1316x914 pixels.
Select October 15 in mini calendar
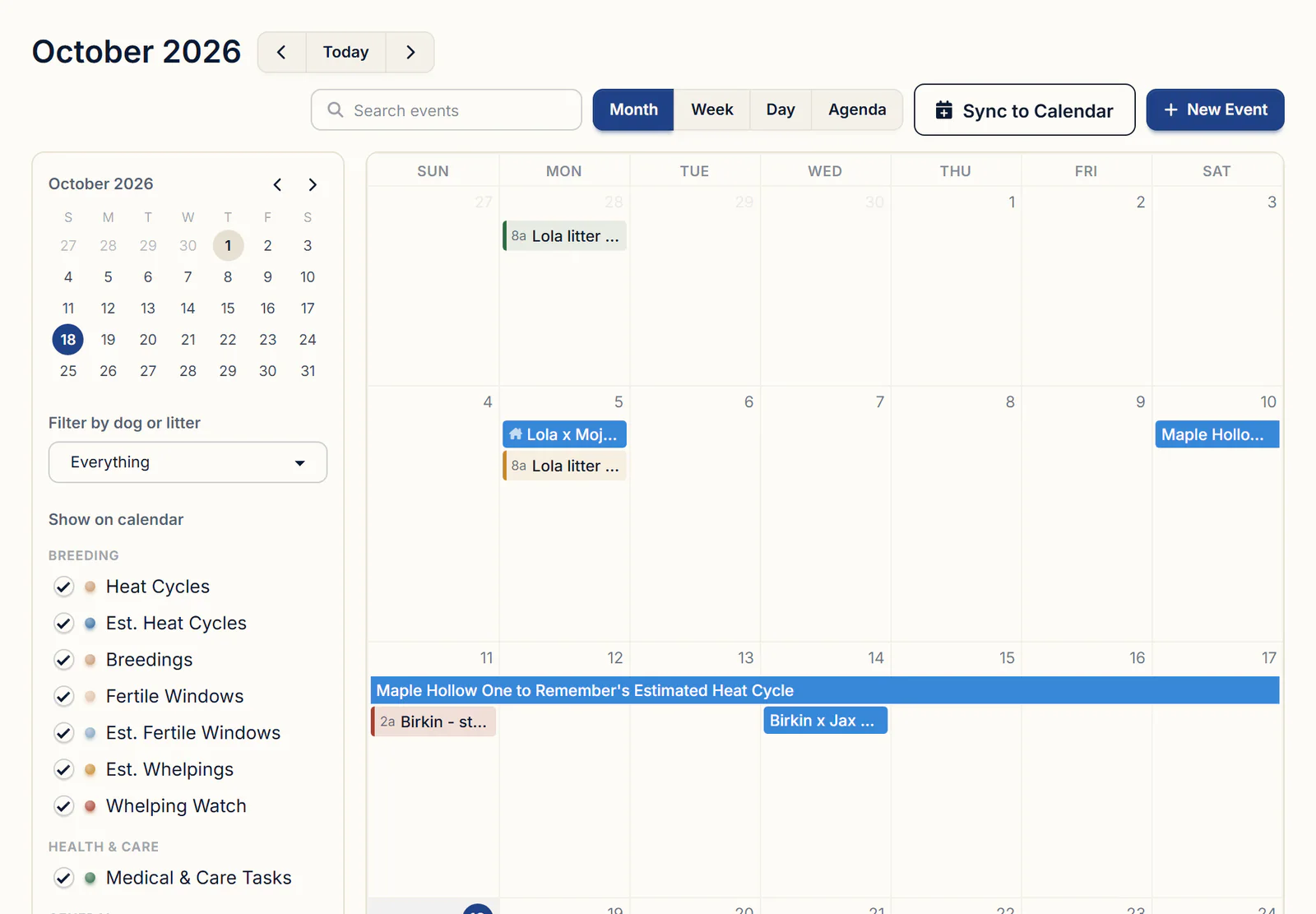tap(228, 308)
